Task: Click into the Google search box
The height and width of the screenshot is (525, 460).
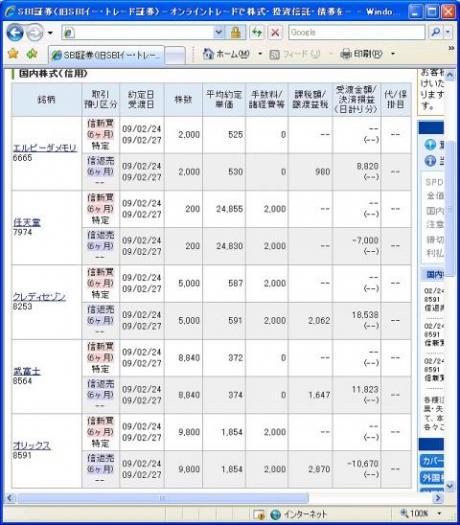Action: (357, 32)
